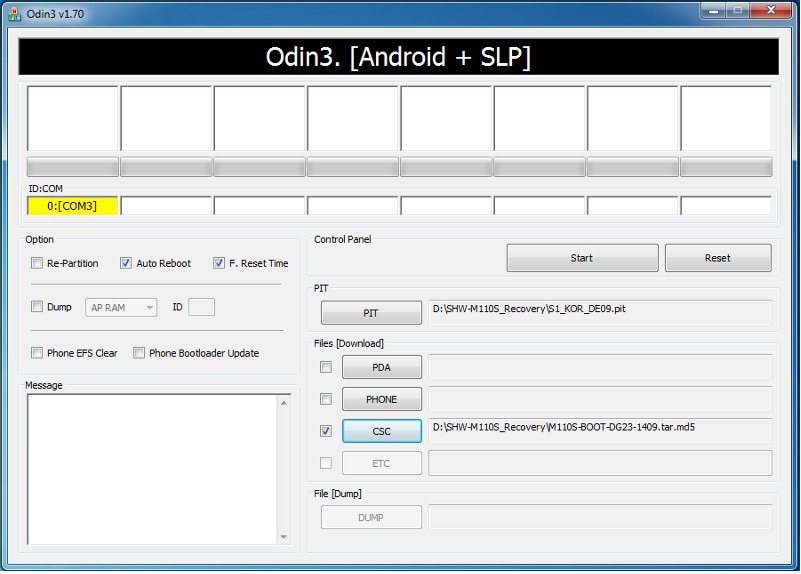This screenshot has height=574, width=801.
Task: Click the first device progress bar
Action: [73, 167]
